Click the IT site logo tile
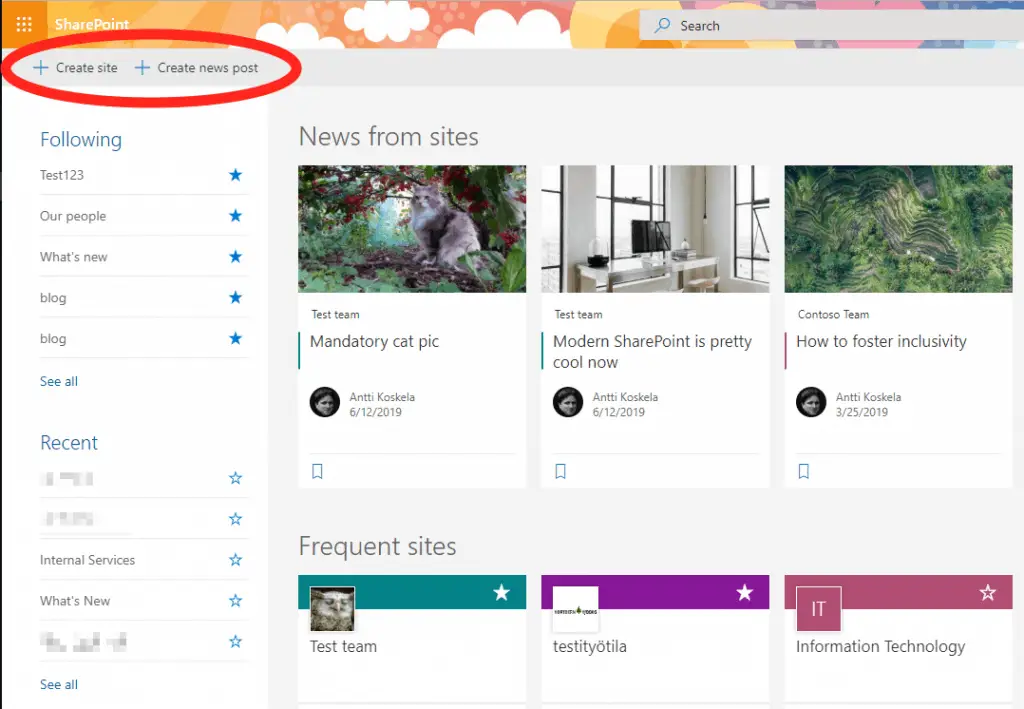This screenshot has width=1024, height=709. [x=818, y=608]
